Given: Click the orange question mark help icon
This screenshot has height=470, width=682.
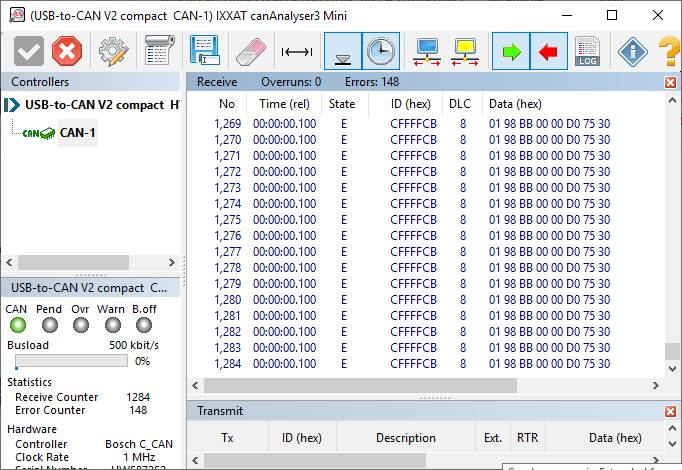Looking at the screenshot, I should (x=670, y=51).
